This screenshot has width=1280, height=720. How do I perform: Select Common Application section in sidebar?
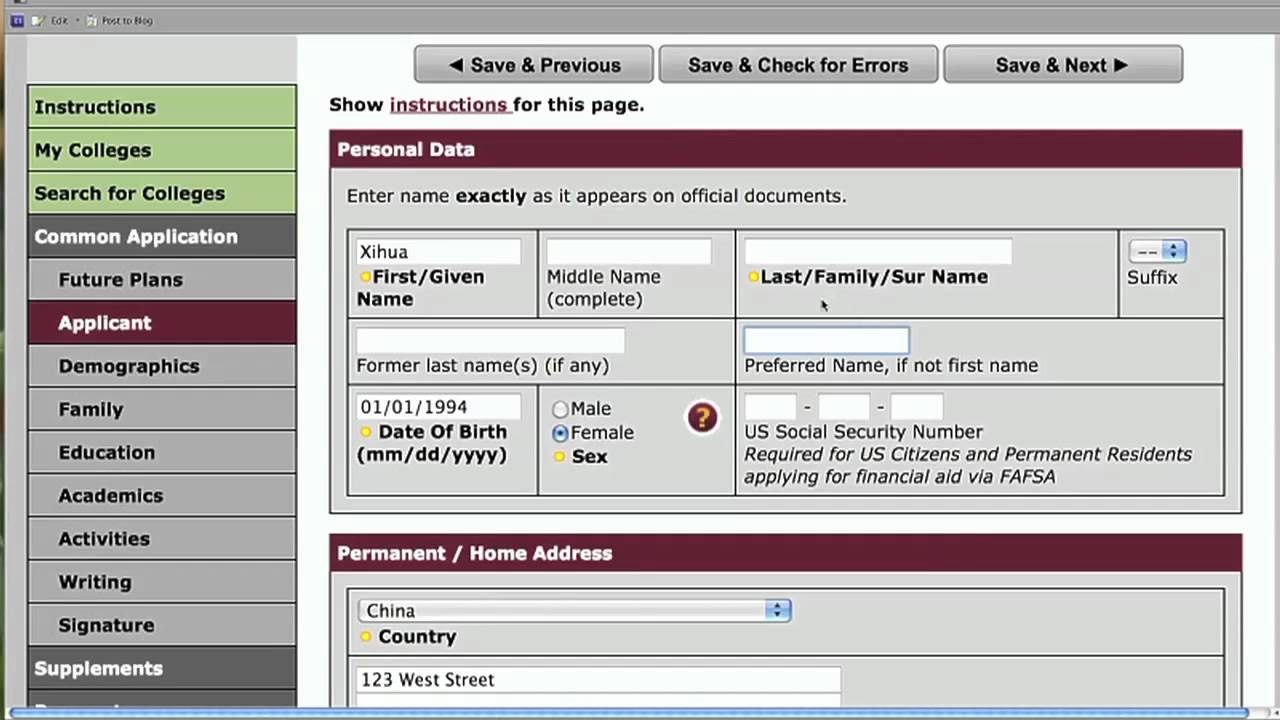pos(162,236)
